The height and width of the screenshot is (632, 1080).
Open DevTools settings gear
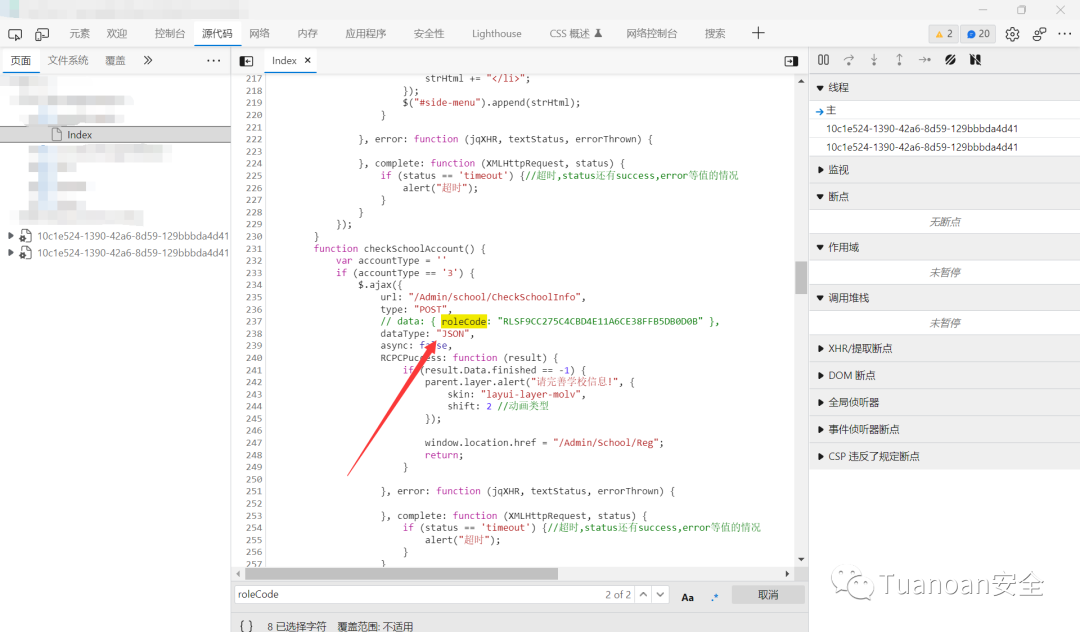pyautogui.click(x=1012, y=34)
